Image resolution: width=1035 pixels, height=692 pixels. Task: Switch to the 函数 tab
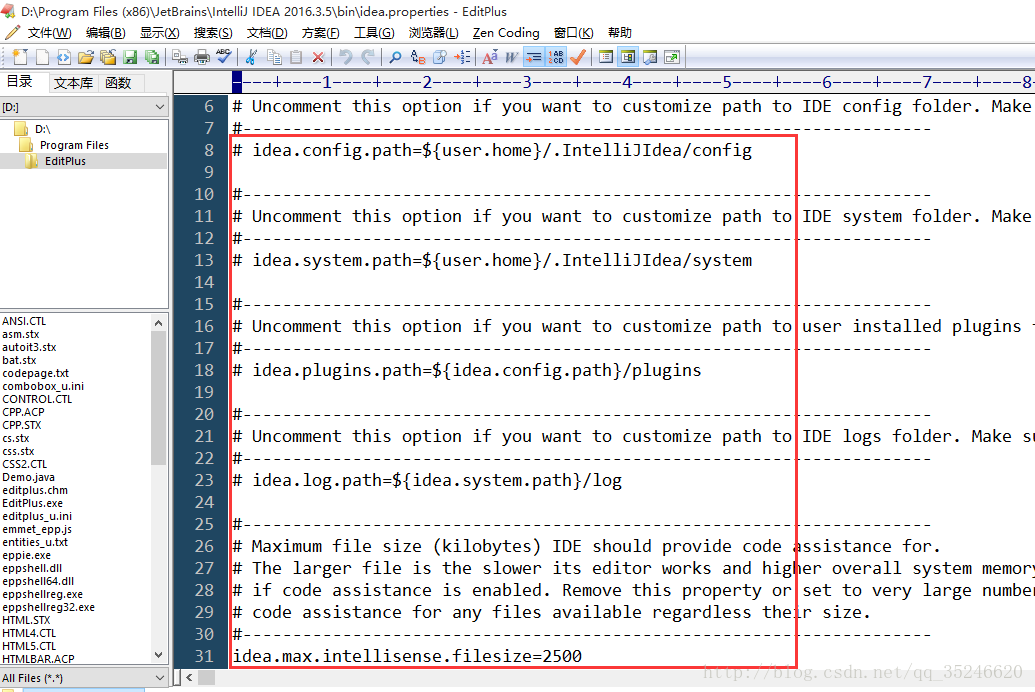[x=118, y=83]
